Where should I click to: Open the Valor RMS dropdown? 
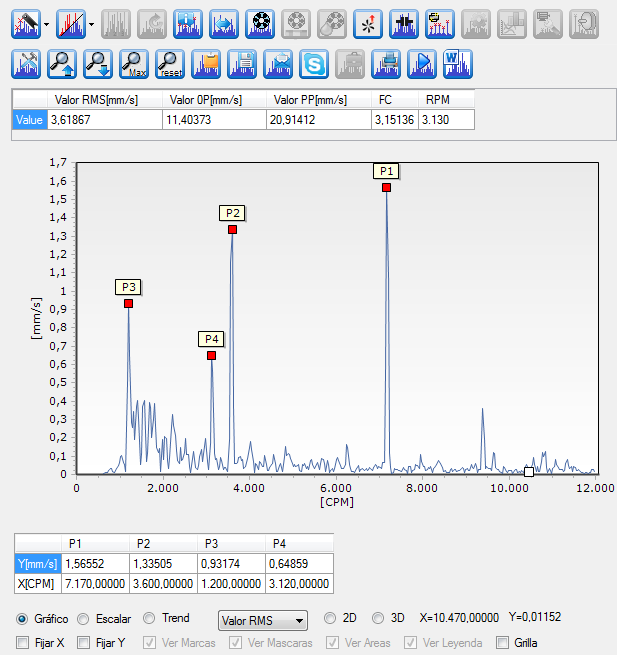(x=263, y=620)
